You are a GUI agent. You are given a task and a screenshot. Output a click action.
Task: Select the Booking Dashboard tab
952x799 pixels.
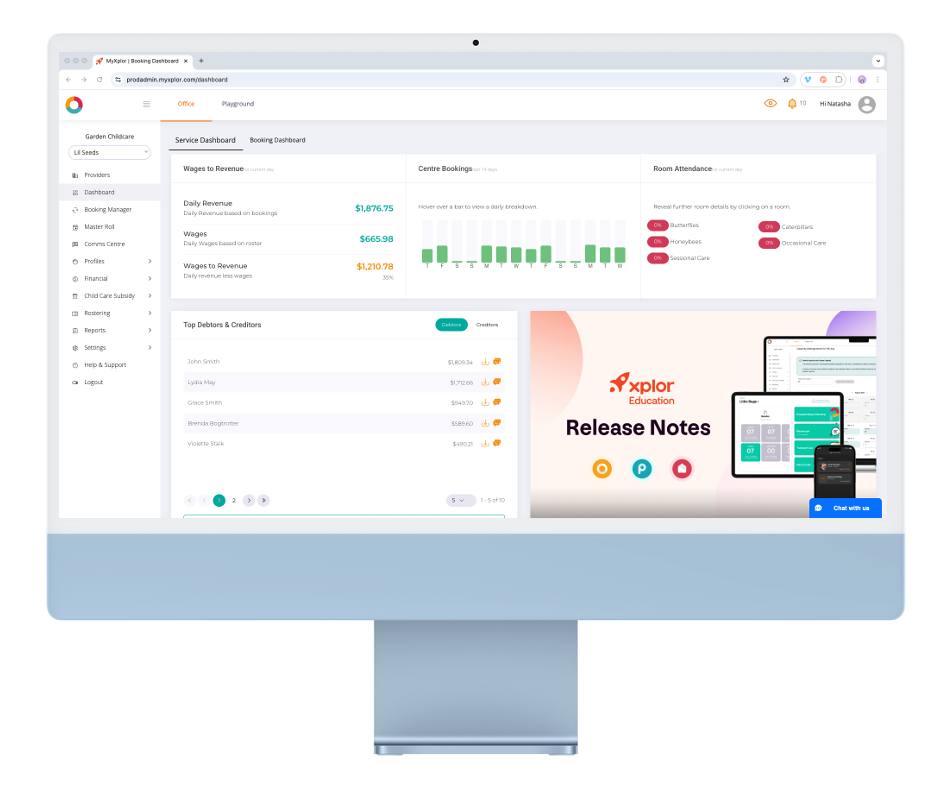(277, 140)
